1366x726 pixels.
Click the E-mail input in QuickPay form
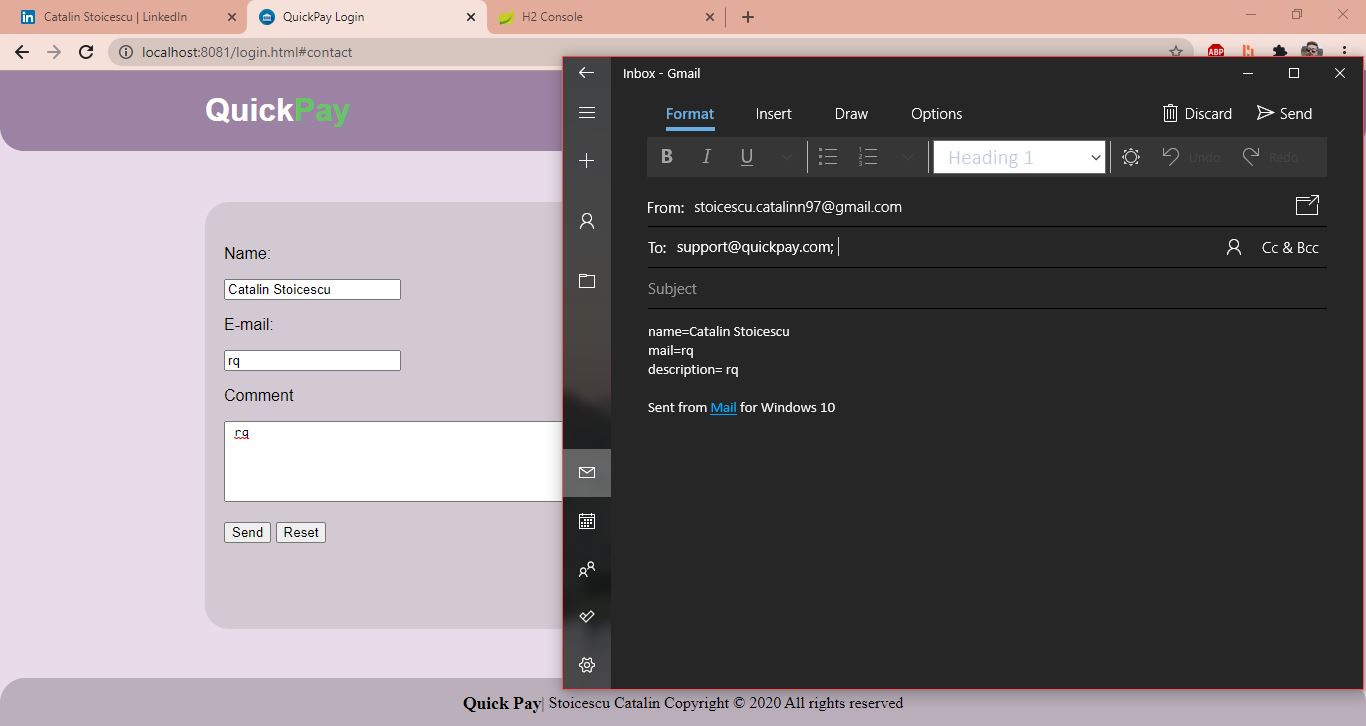point(312,360)
